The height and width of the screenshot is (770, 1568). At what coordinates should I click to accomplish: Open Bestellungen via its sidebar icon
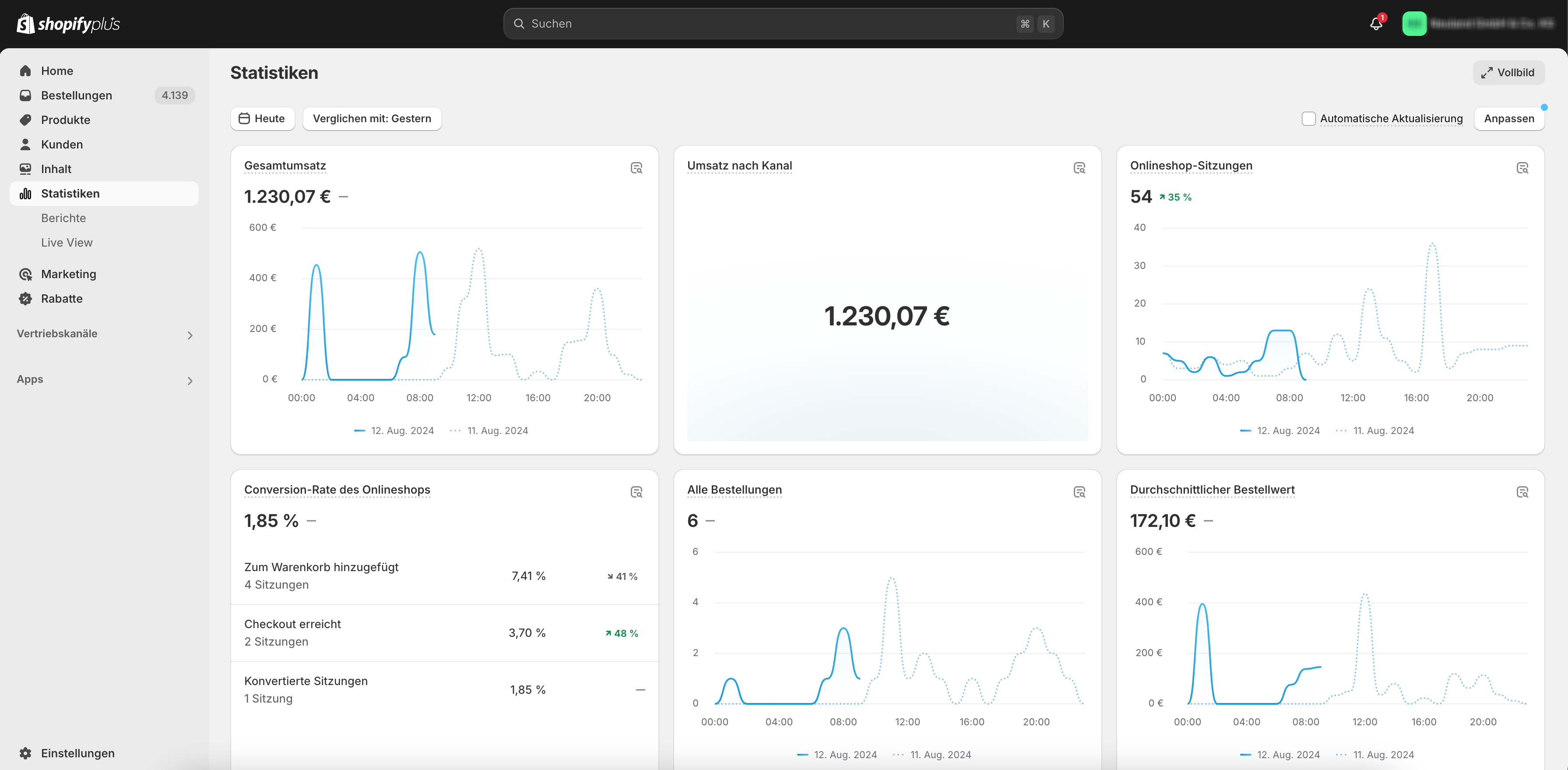click(x=25, y=95)
